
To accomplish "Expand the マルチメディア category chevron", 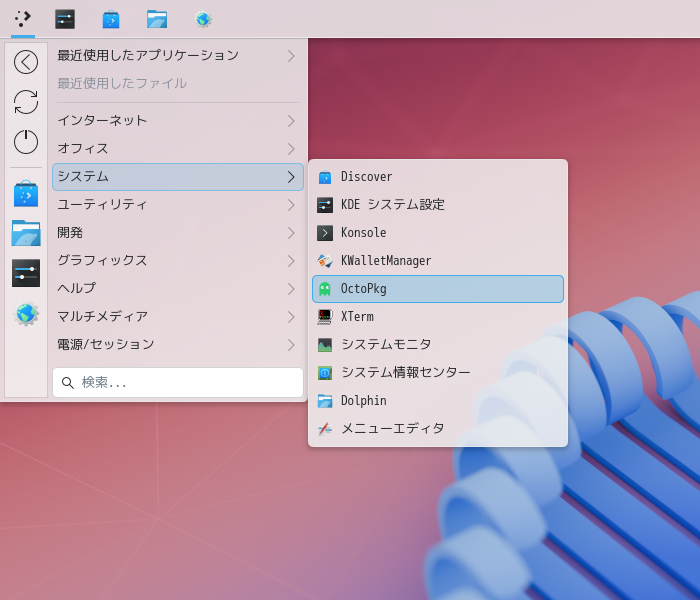I will point(291,317).
